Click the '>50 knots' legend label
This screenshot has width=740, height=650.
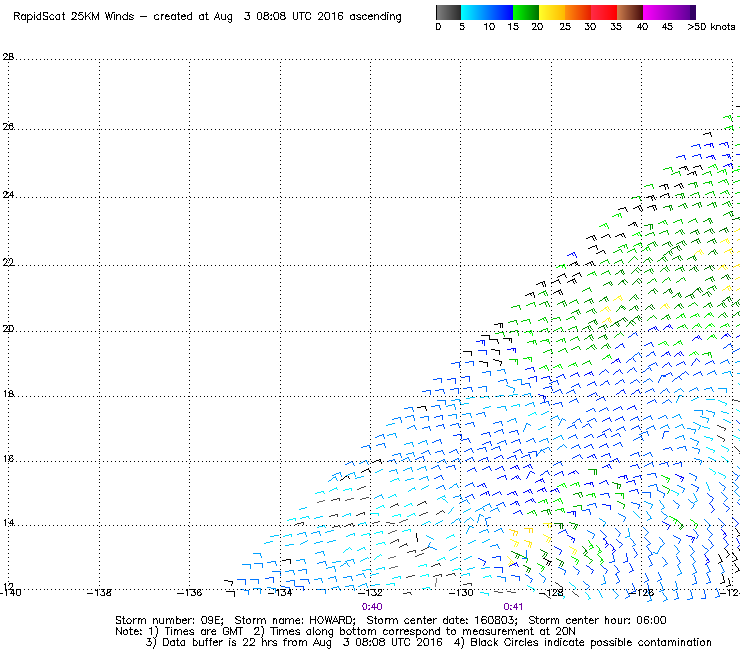tap(711, 26)
